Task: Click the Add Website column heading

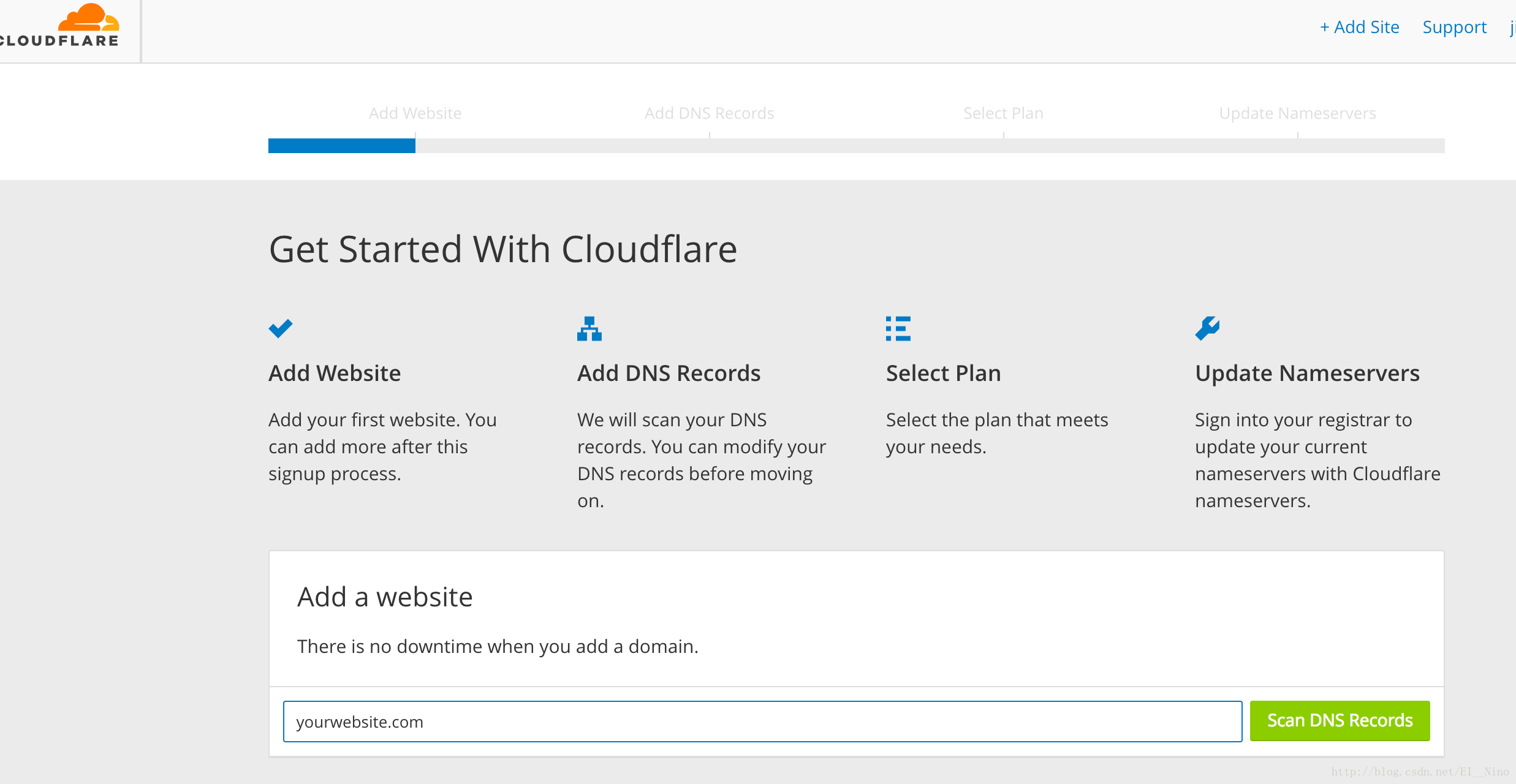Action: click(x=335, y=373)
